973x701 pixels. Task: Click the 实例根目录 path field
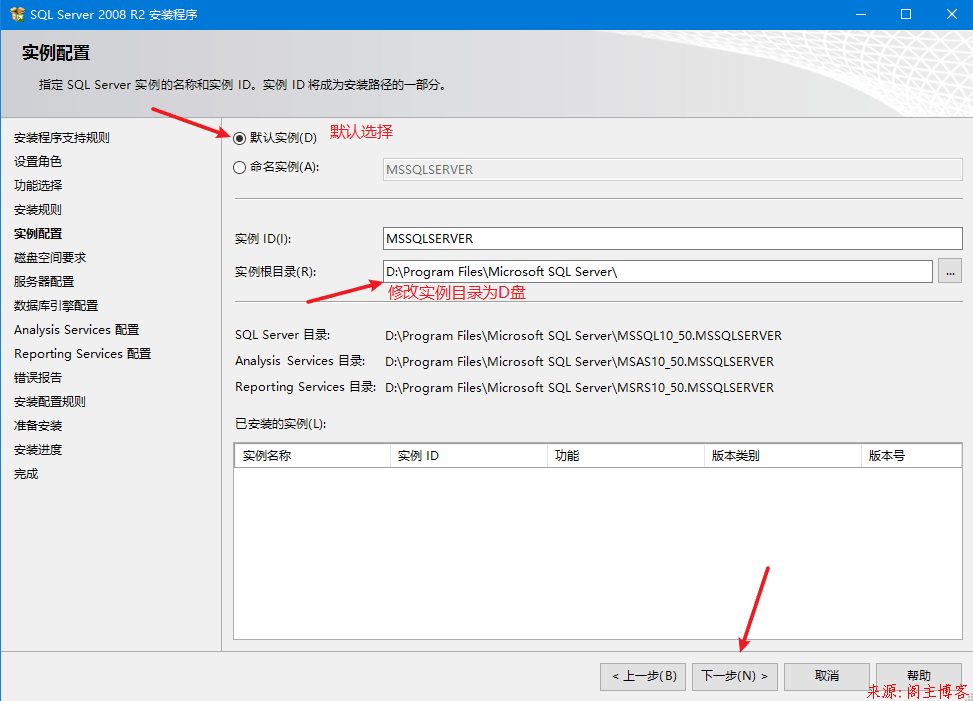[x=658, y=271]
